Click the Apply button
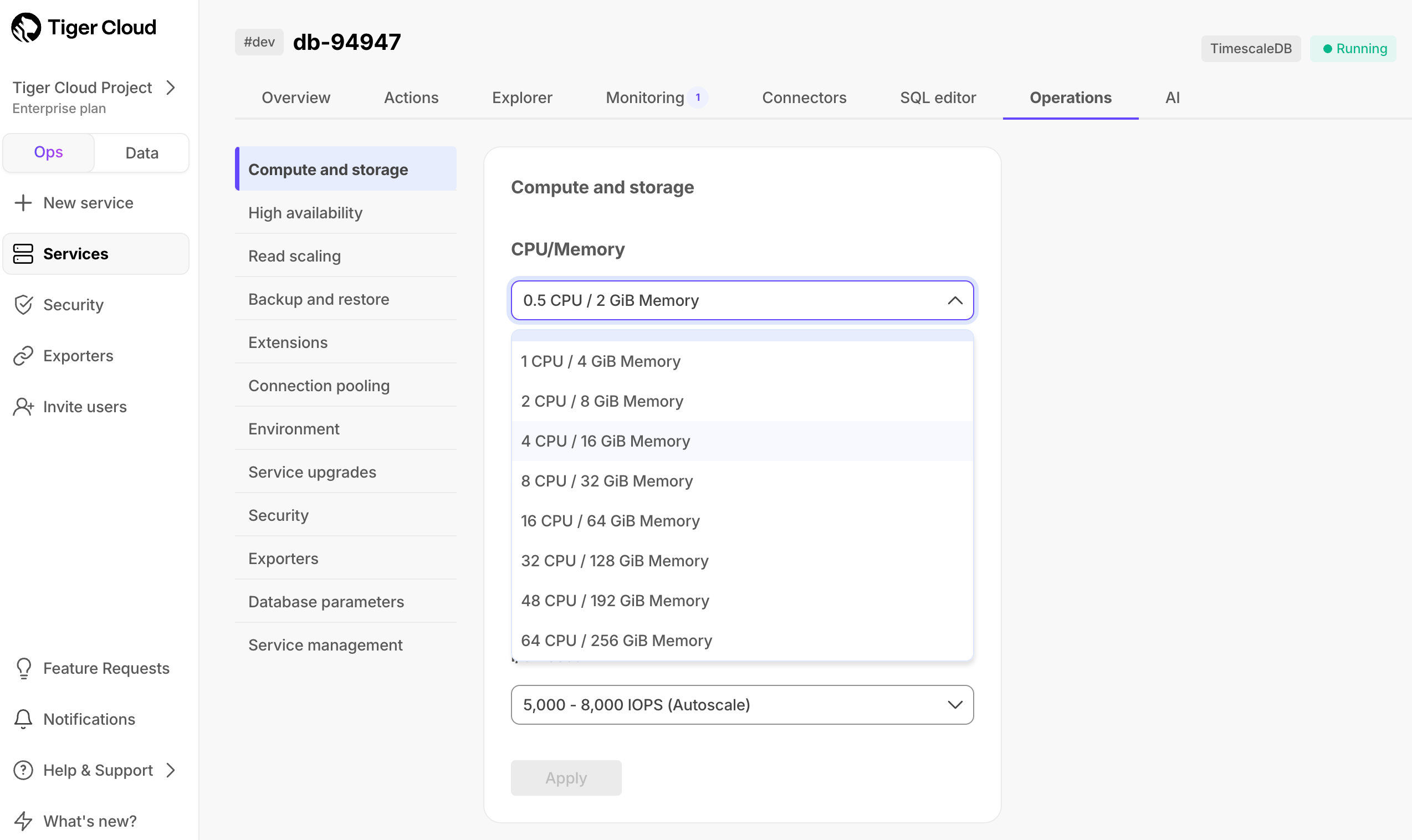 coord(565,778)
